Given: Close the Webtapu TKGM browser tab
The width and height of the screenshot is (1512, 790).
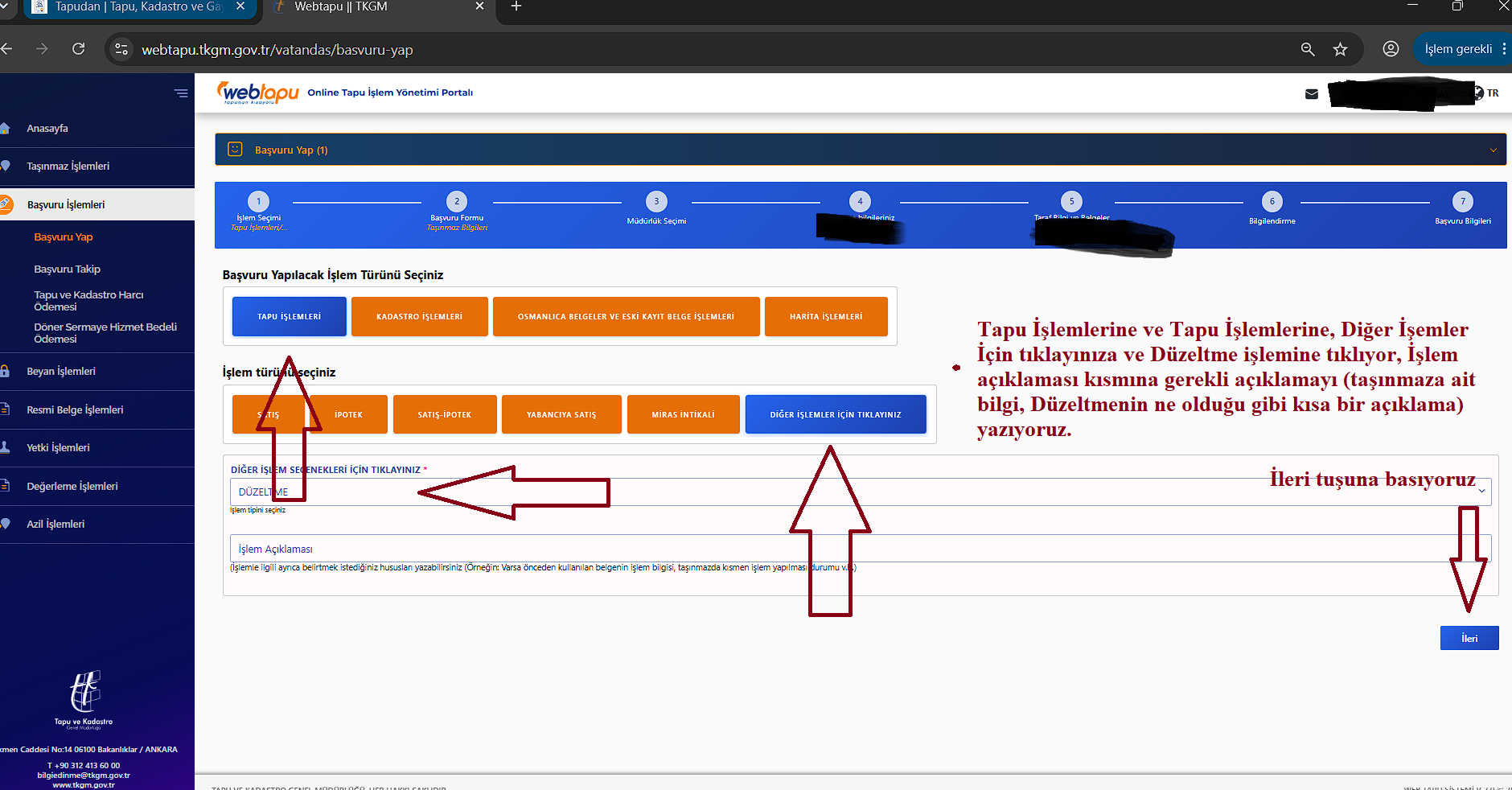Looking at the screenshot, I should tap(480, 6).
